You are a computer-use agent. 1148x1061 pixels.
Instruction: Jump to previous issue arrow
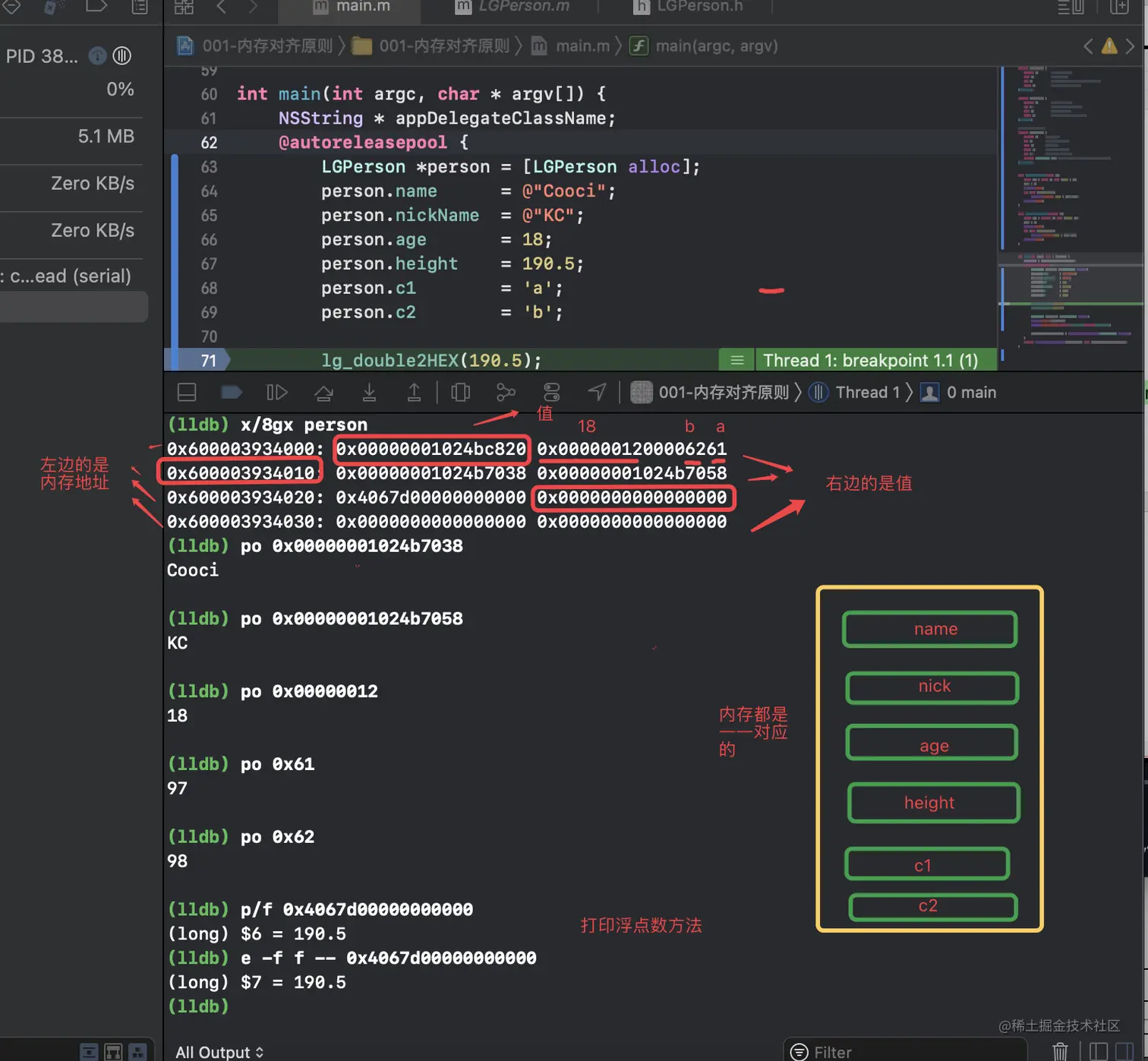click(x=1088, y=46)
